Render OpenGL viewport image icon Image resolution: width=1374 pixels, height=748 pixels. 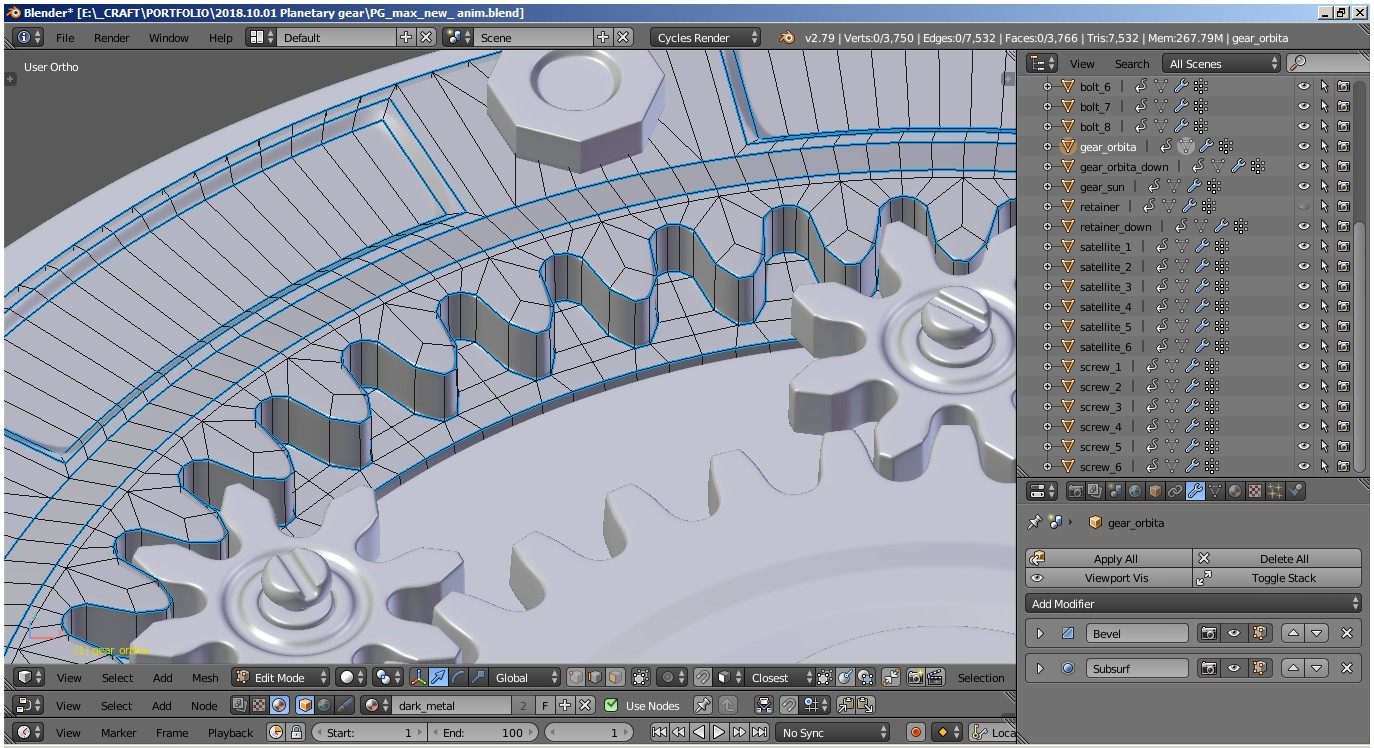click(915, 677)
